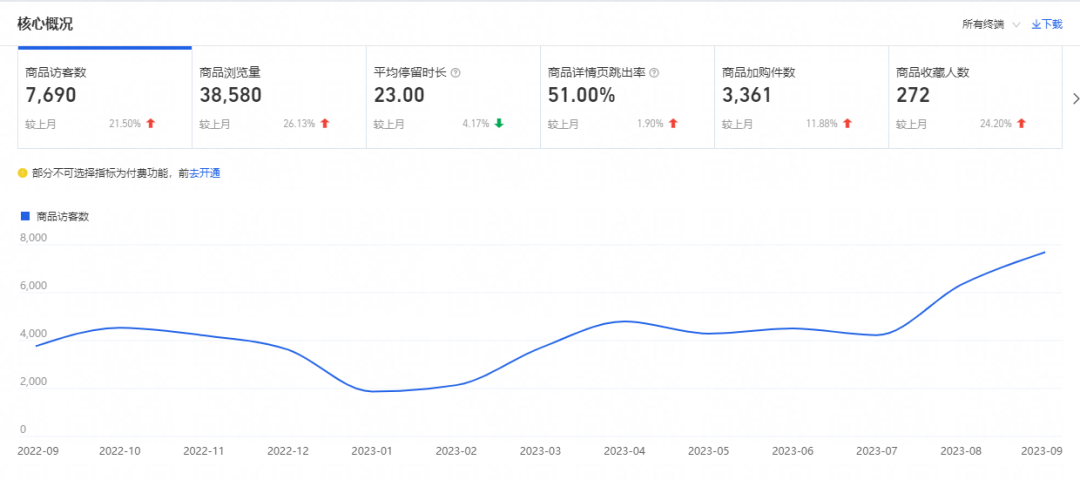This screenshot has height=480, width=1080.
Task: Select the 商品访客数 metric tab
Action: (x=104, y=98)
